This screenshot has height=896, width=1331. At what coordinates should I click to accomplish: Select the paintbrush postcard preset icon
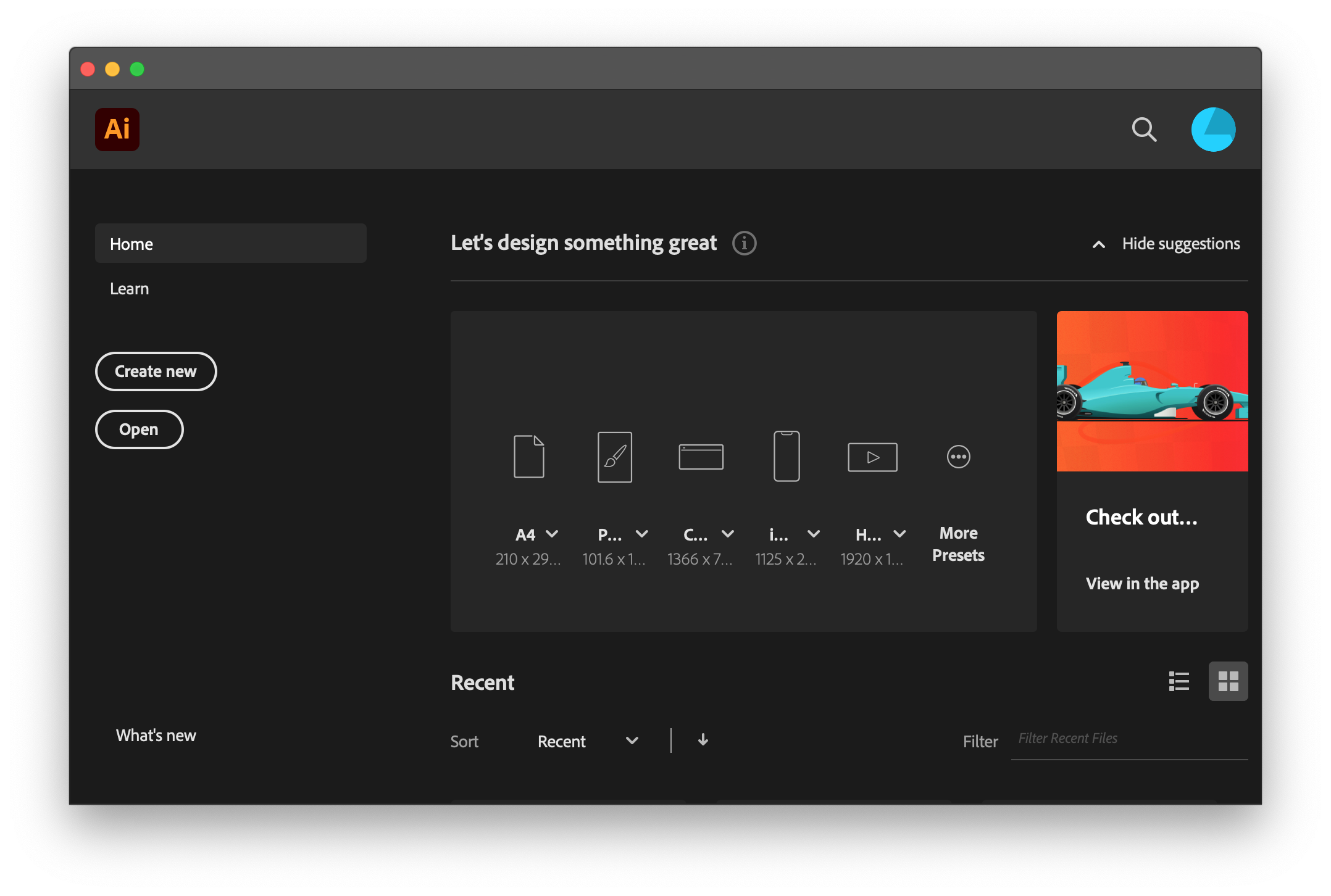point(614,457)
